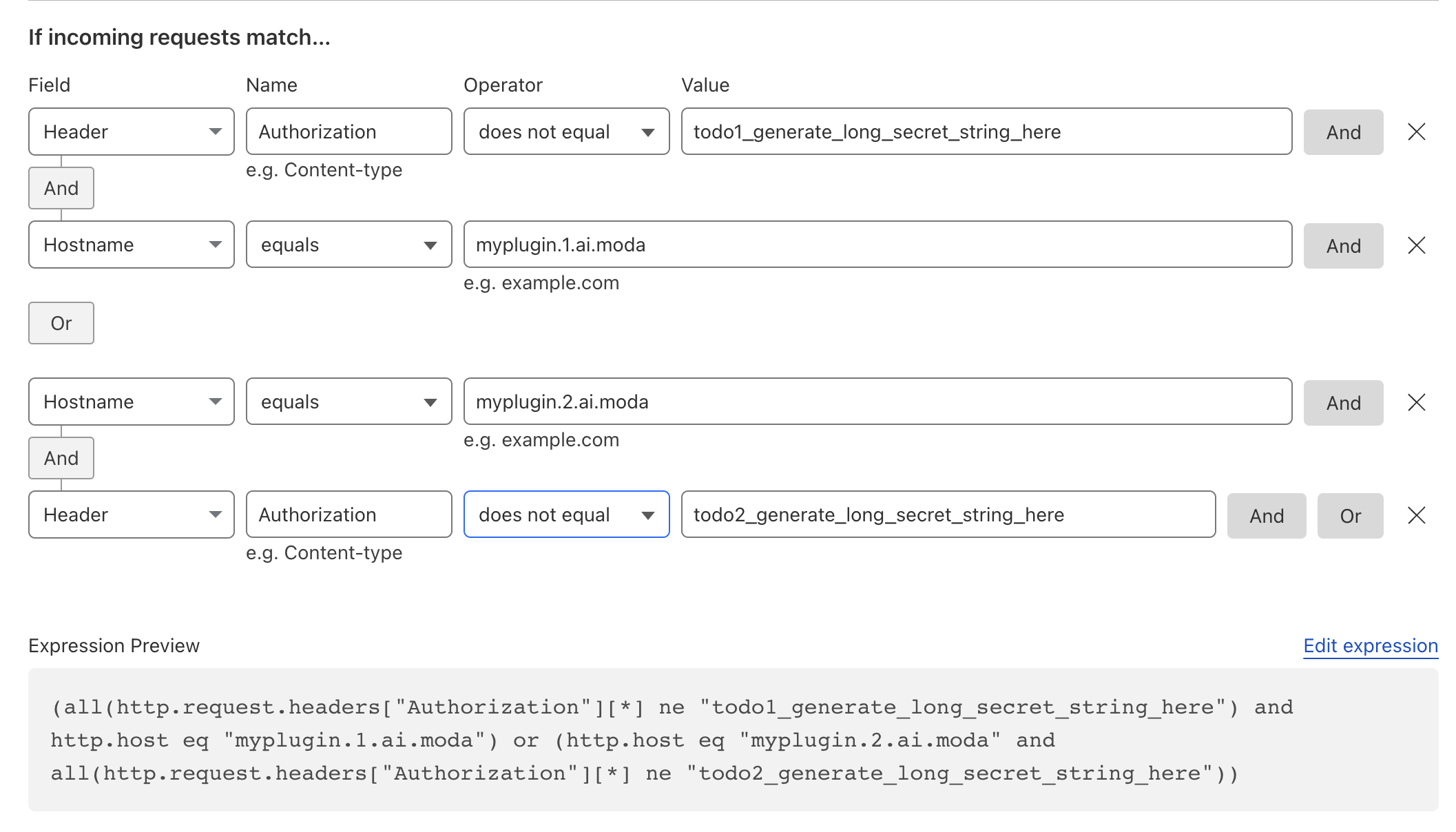This screenshot has height=832, width=1456.
Task: Expand the first 'does not equal' operator dropdown
Action: point(566,132)
